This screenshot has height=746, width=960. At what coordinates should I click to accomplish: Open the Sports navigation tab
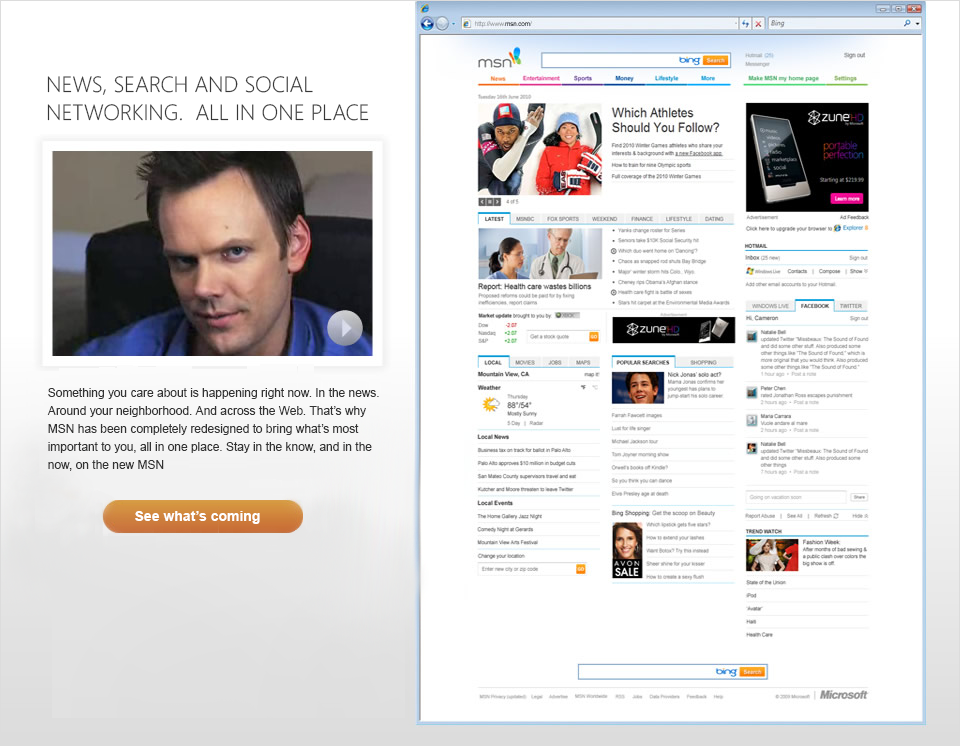coord(583,78)
